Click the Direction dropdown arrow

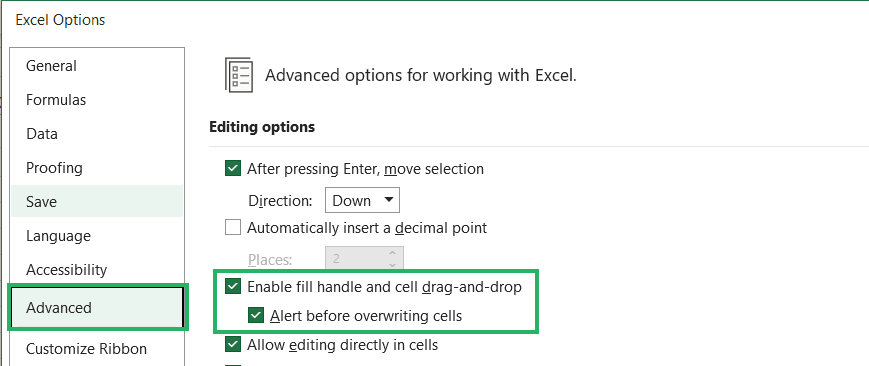[x=389, y=200]
